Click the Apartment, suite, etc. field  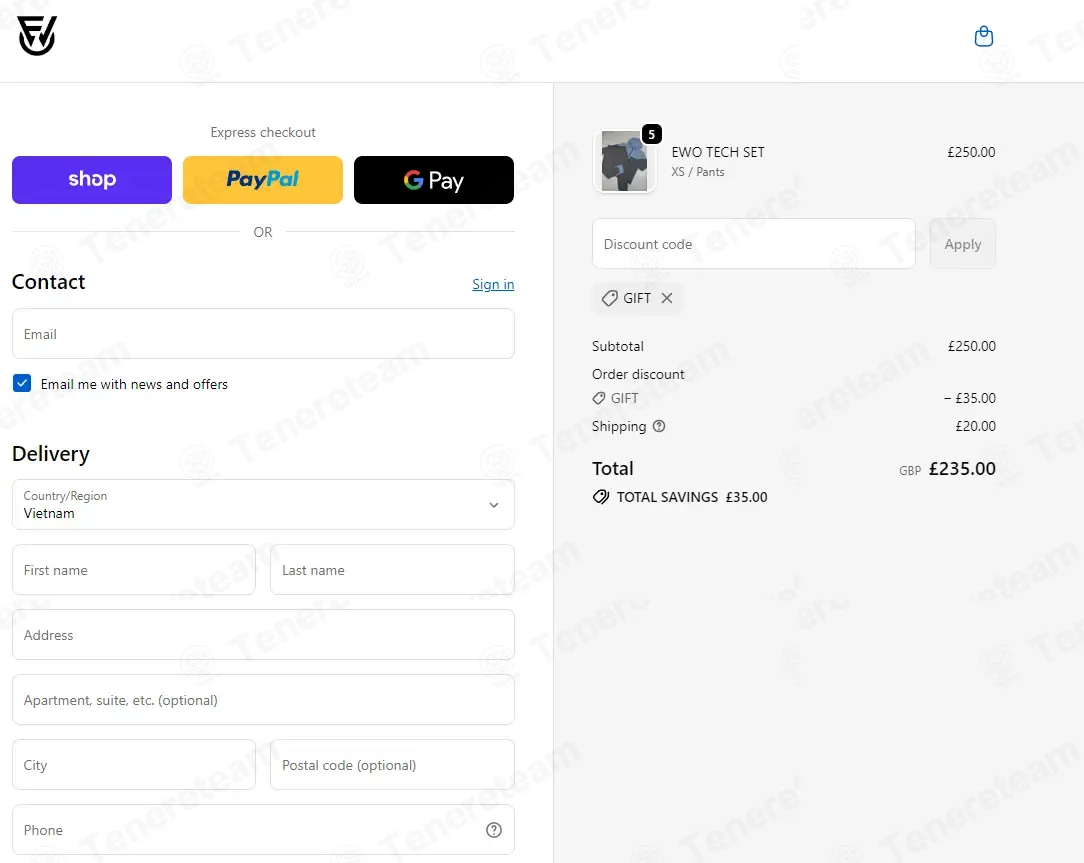263,700
